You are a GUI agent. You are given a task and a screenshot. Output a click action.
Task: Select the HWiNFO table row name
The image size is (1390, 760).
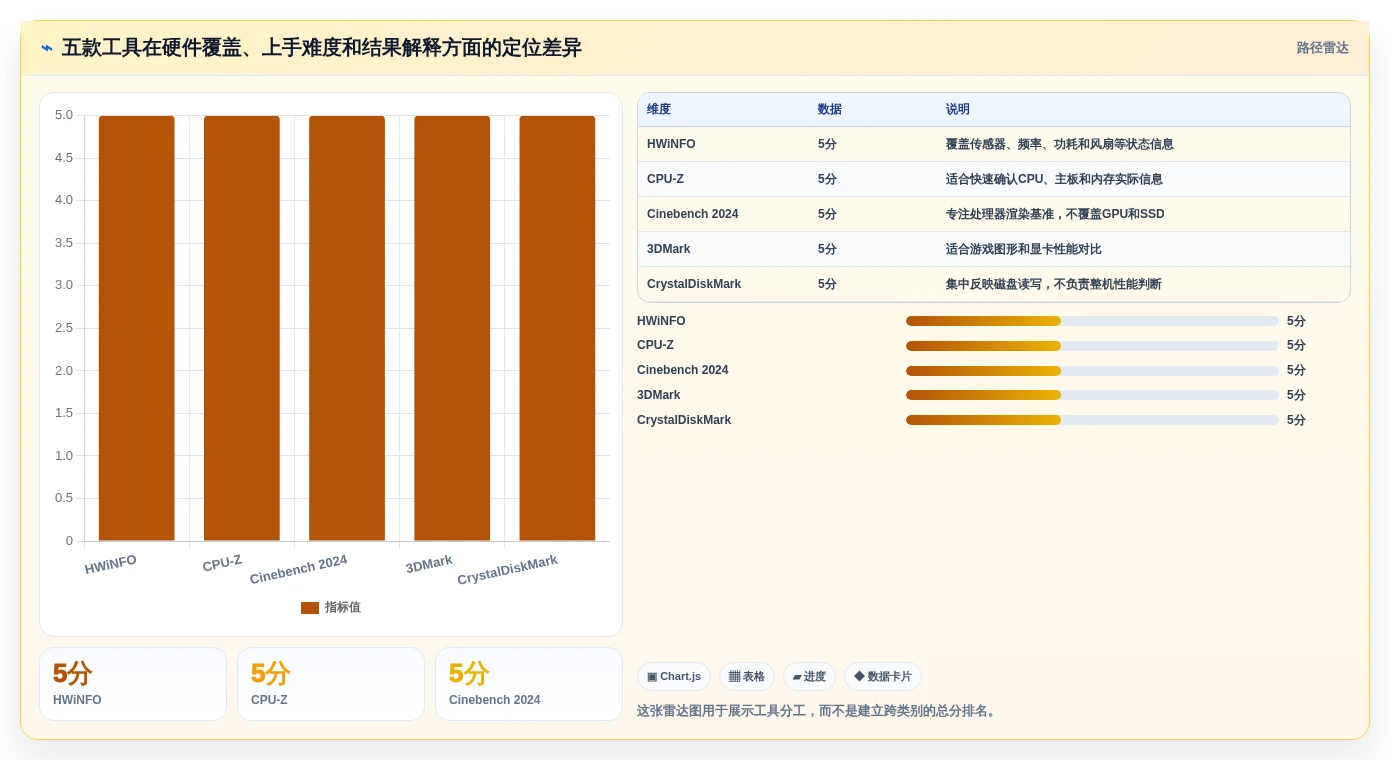[671, 144]
